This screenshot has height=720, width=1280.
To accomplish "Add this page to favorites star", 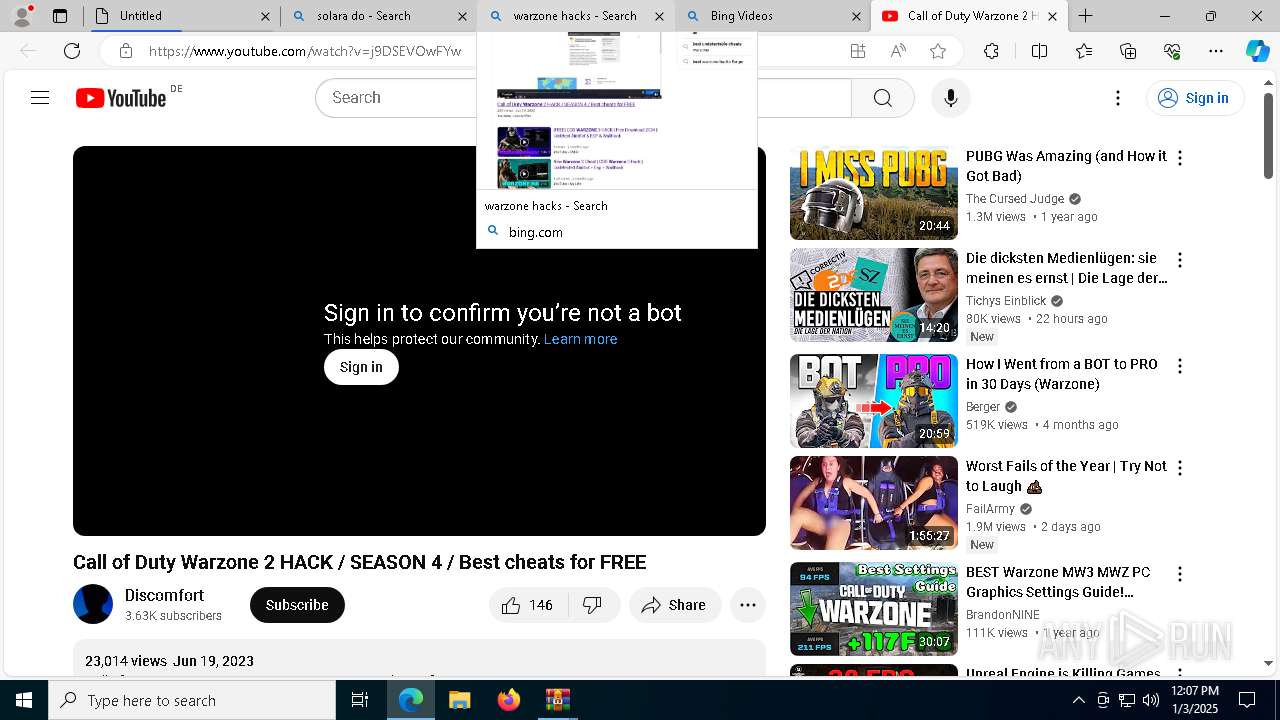I will pos(938,51).
